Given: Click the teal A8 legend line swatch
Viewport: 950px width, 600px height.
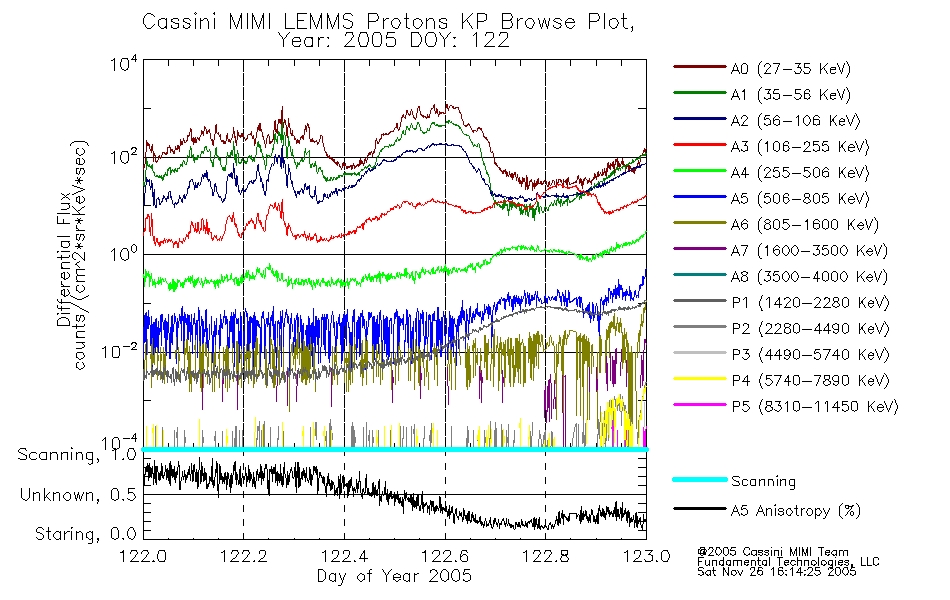Looking at the screenshot, I should pos(699,275).
